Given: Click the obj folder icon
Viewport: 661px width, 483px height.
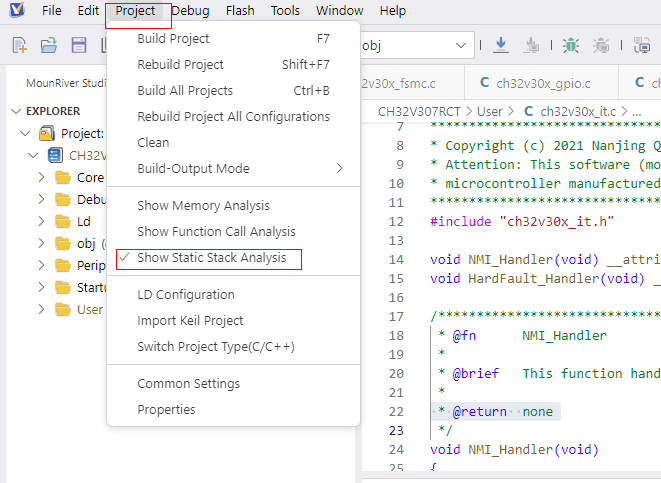Looking at the screenshot, I should pyautogui.click(x=63, y=244).
